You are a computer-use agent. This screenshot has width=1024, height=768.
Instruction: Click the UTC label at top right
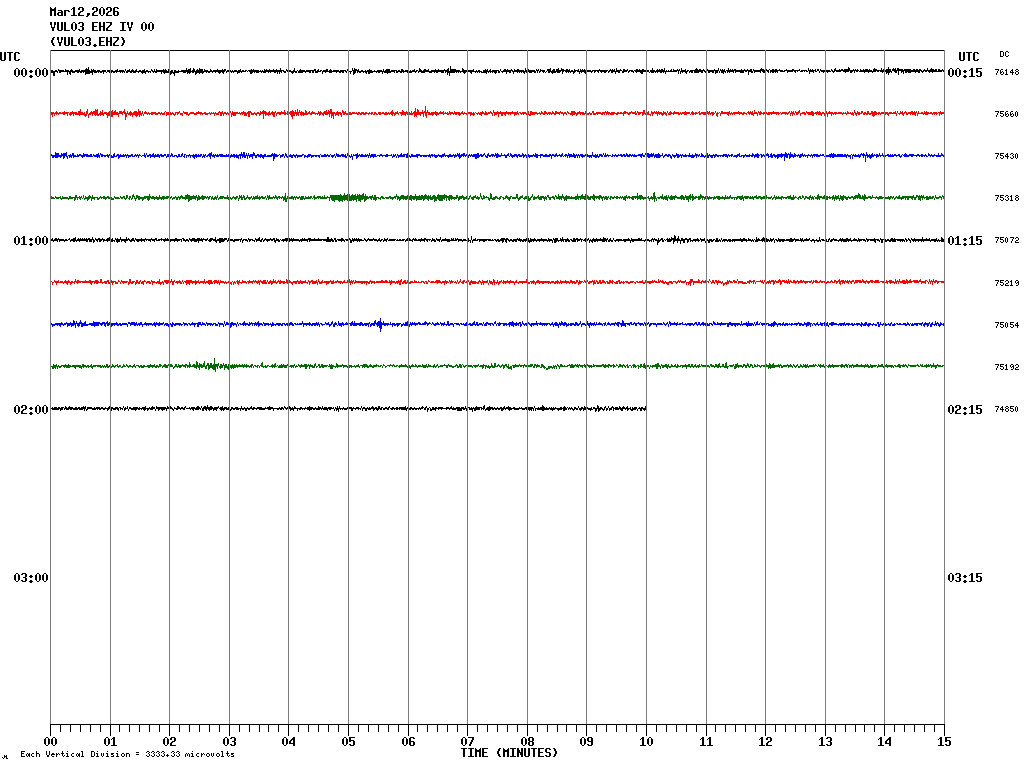click(x=968, y=57)
